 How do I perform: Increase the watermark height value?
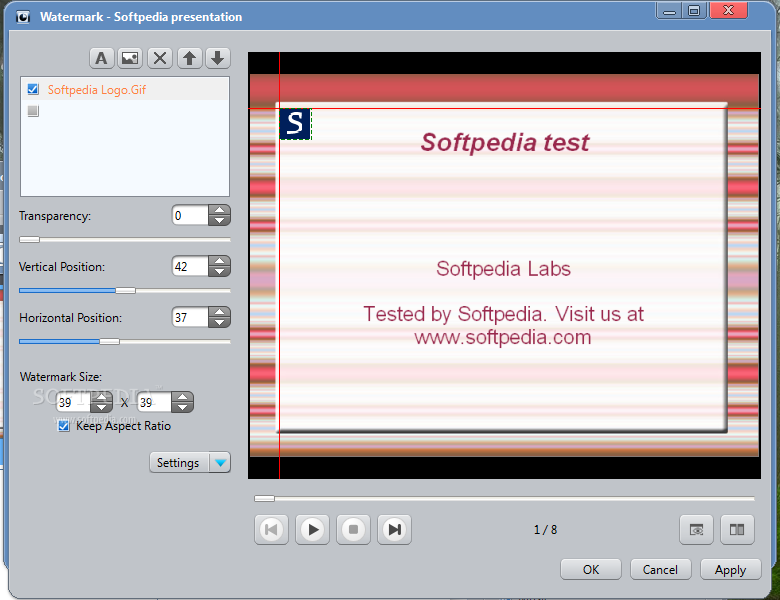183,397
